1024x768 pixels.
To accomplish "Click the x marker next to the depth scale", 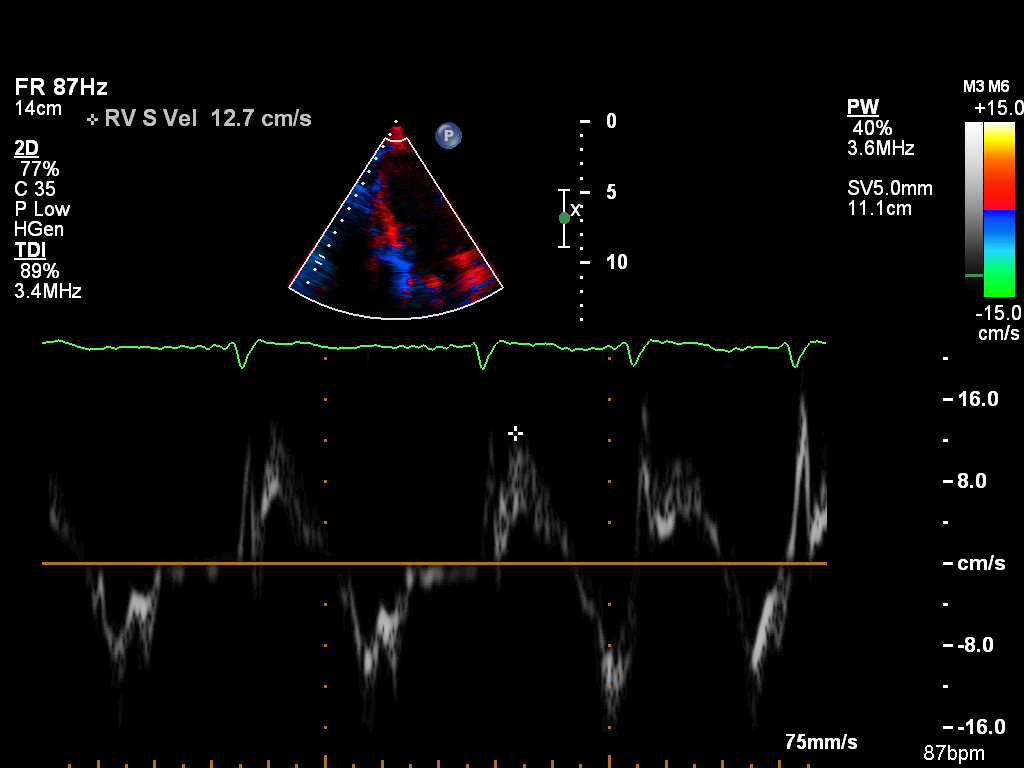I will click(x=576, y=209).
